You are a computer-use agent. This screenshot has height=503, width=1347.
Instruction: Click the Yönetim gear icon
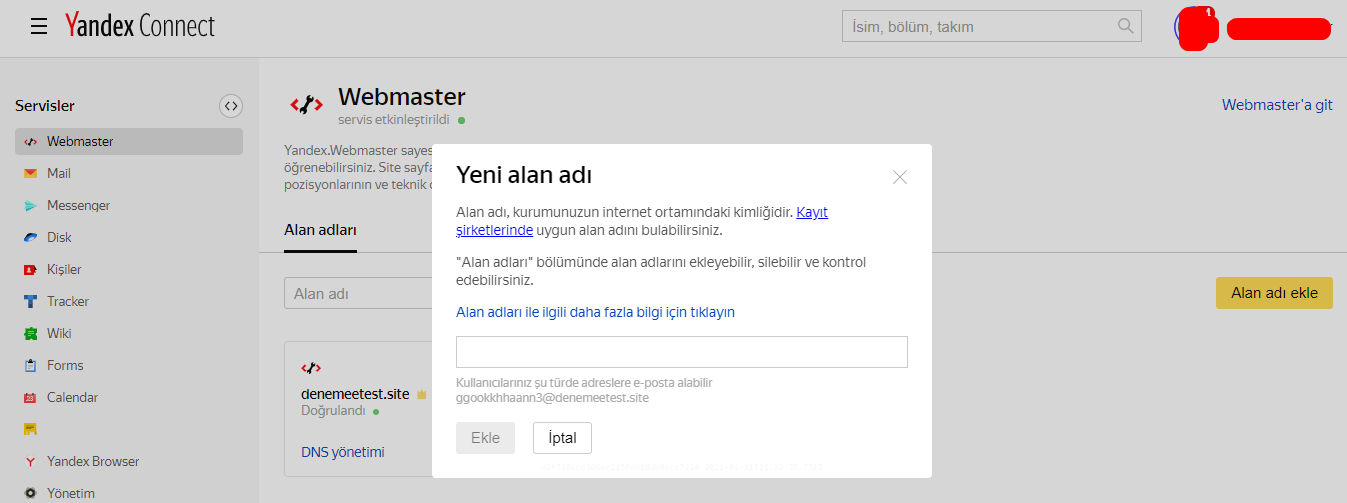coord(30,493)
